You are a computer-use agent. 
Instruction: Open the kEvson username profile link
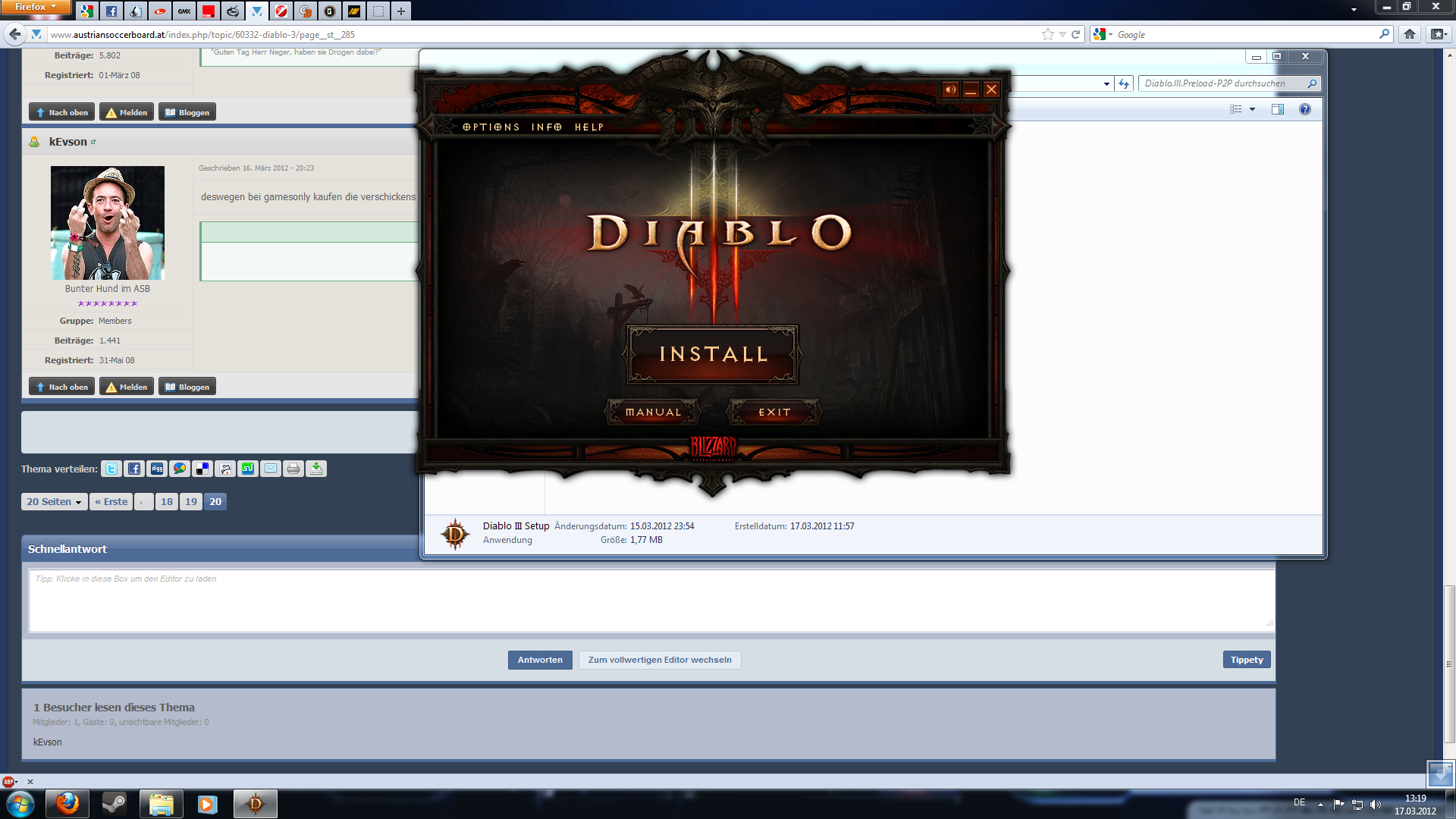(x=68, y=142)
